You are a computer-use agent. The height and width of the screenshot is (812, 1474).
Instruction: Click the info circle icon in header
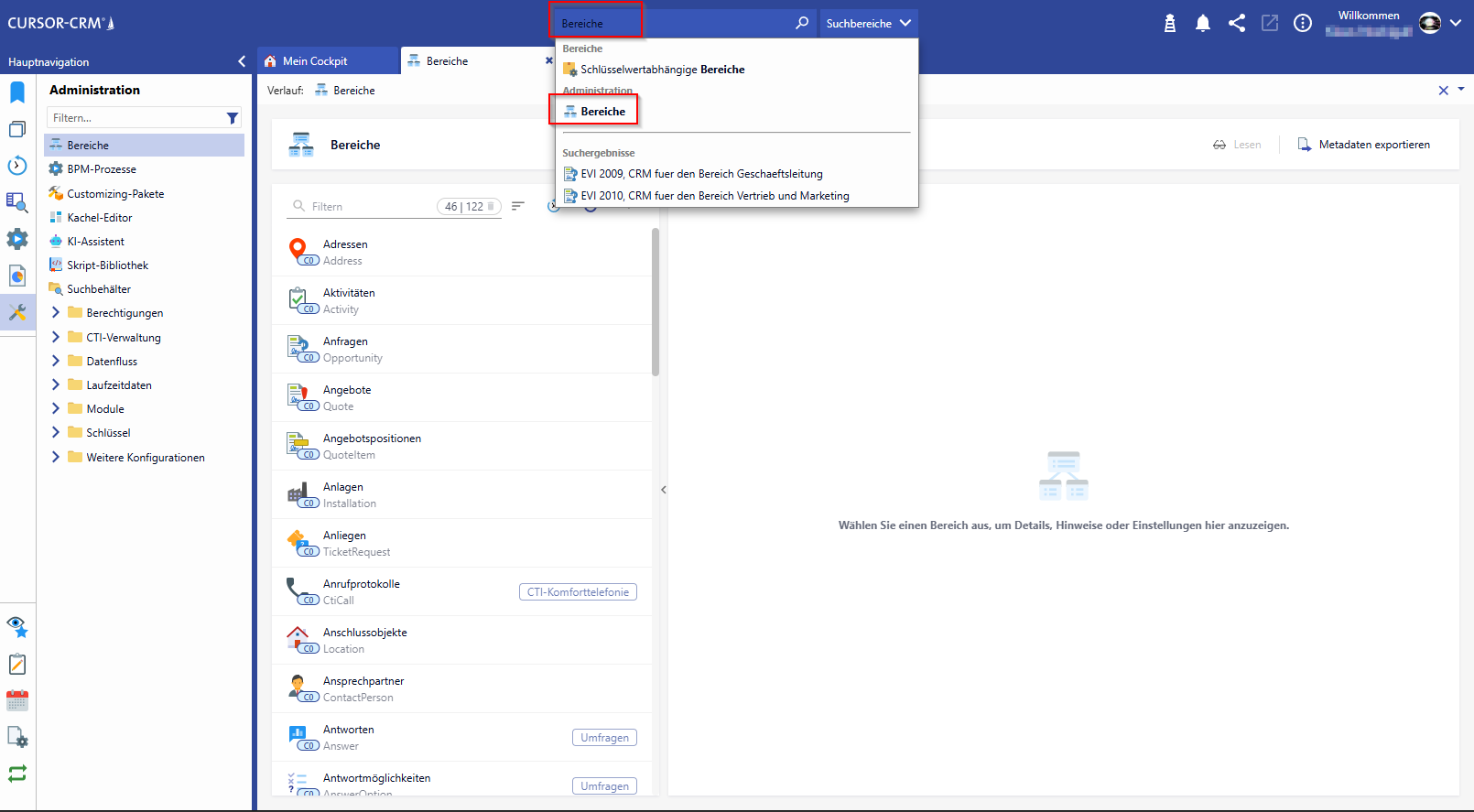pos(1302,24)
